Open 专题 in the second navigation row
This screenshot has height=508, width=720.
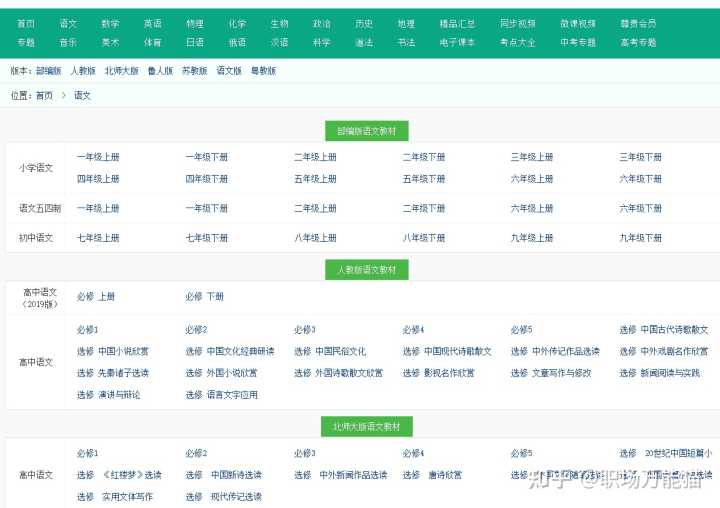pyautogui.click(x=26, y=42)
